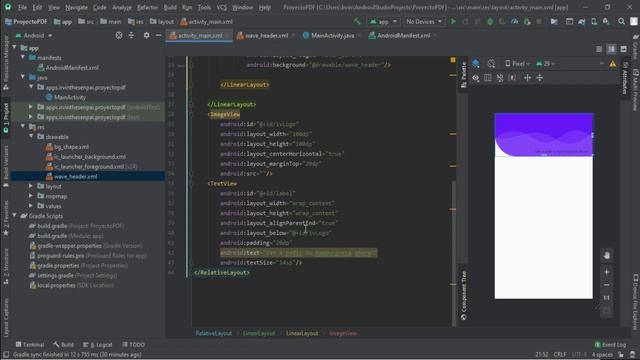This screenshot has width=640, height=360.
Task: Click the Make Project hammer icon
Action: click(x=357, y=22)
